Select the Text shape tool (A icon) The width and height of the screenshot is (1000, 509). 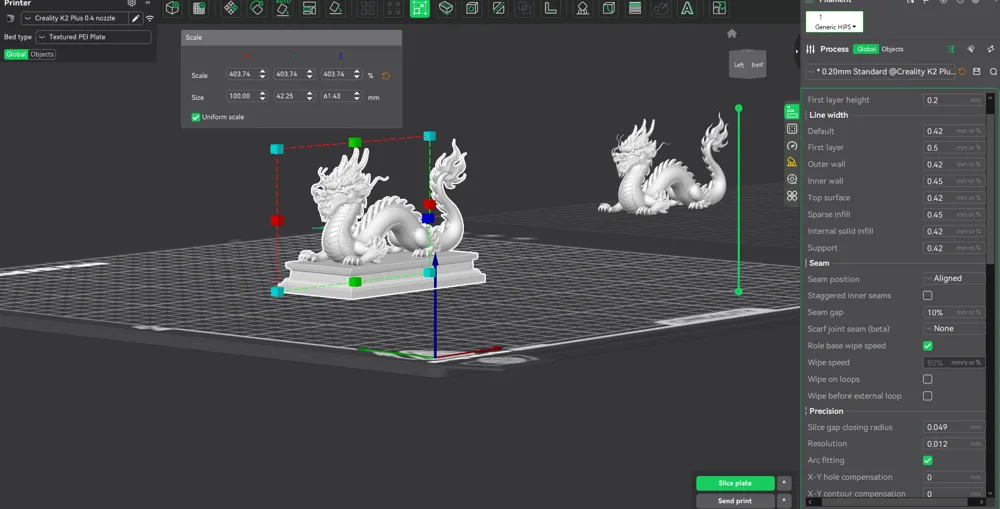pos(687,8)
